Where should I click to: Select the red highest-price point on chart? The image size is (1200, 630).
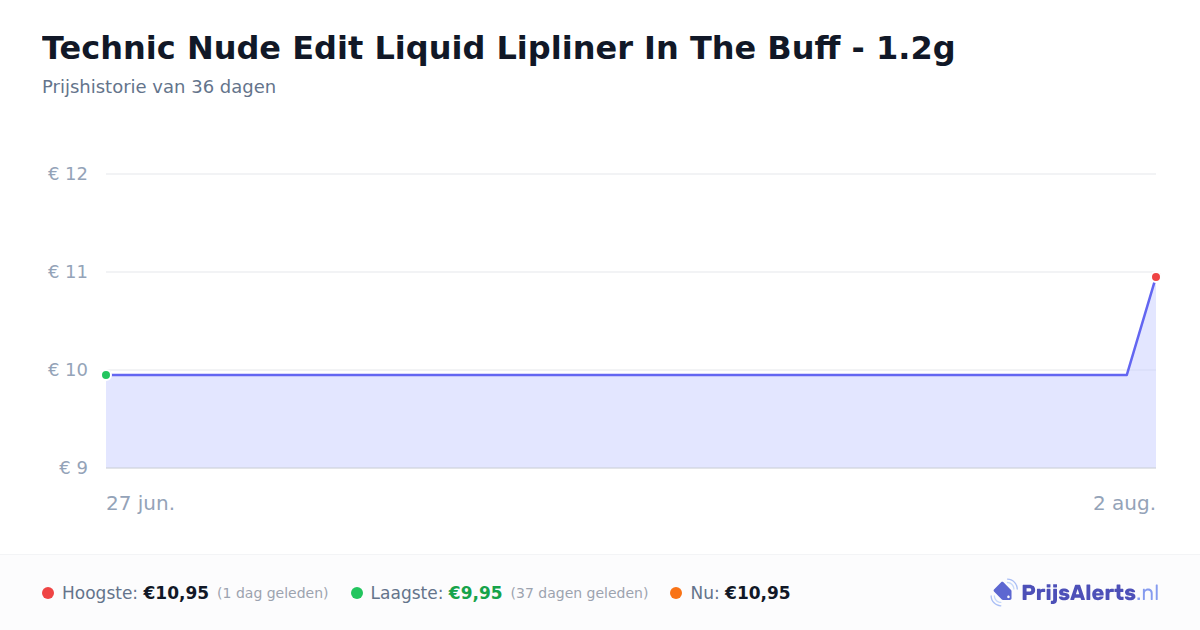pyautogui.click(x=1156, y=277)
